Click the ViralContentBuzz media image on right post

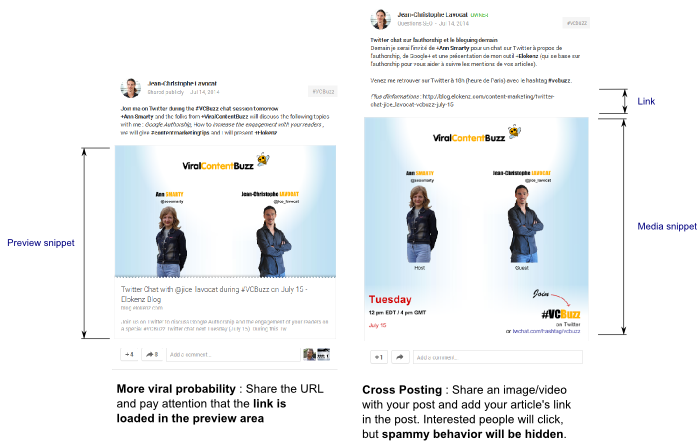pos(476,227)
